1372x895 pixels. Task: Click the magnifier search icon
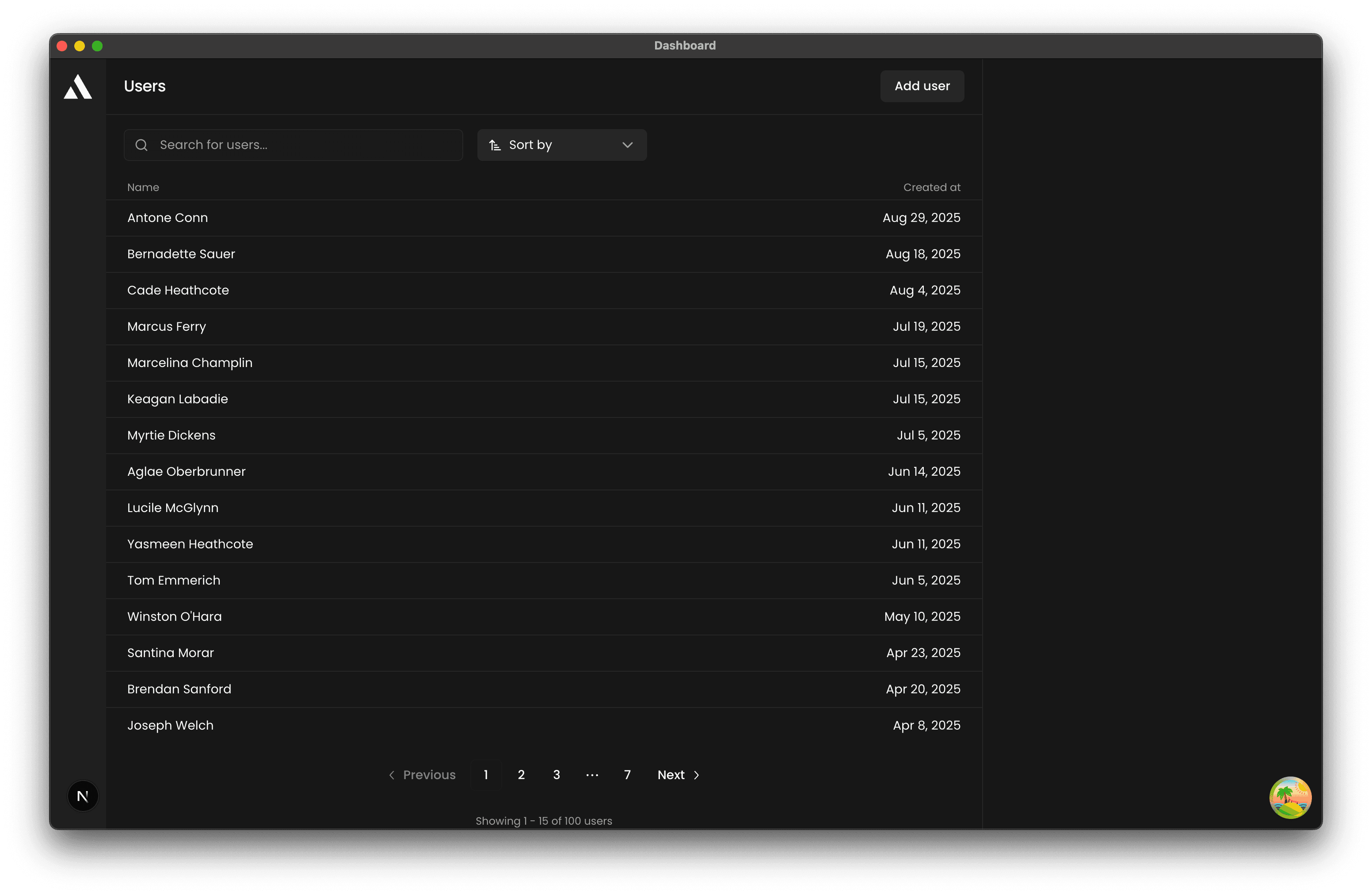pos(142,145)
